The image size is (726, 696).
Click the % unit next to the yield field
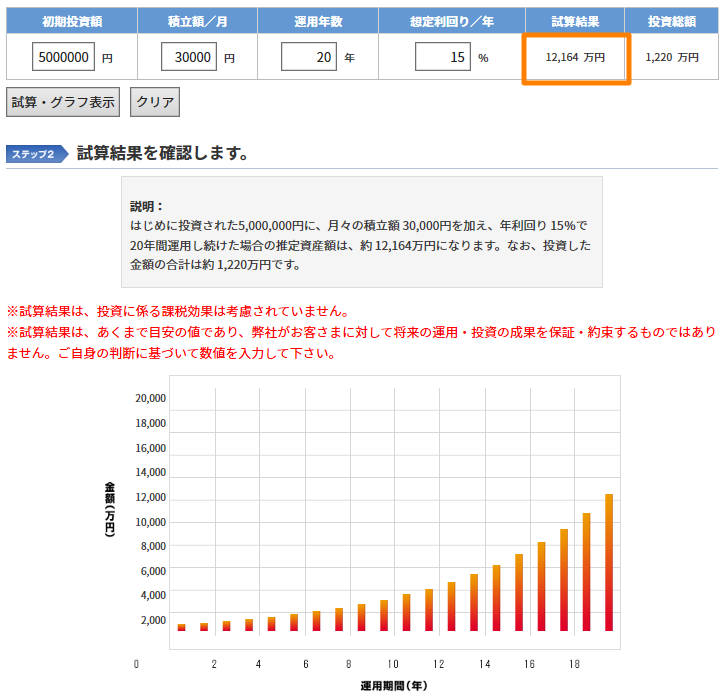tap(483, 58)
